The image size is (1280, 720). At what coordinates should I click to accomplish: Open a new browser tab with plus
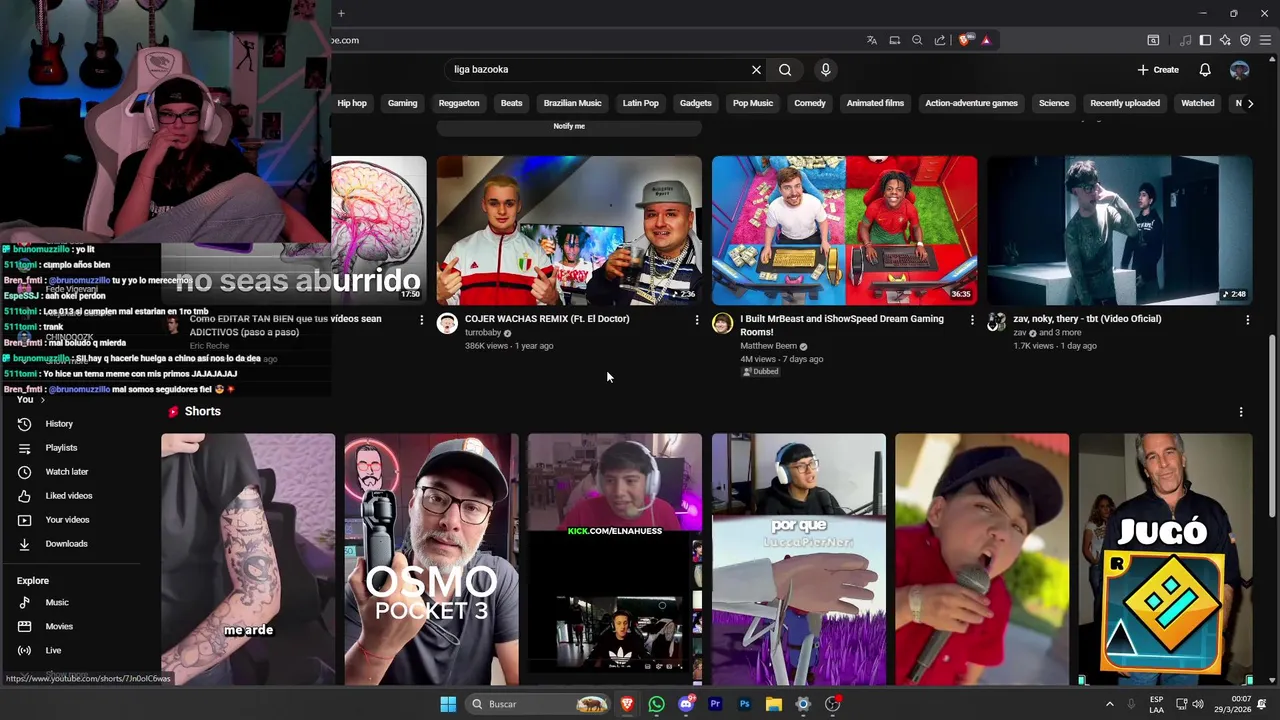341,13
